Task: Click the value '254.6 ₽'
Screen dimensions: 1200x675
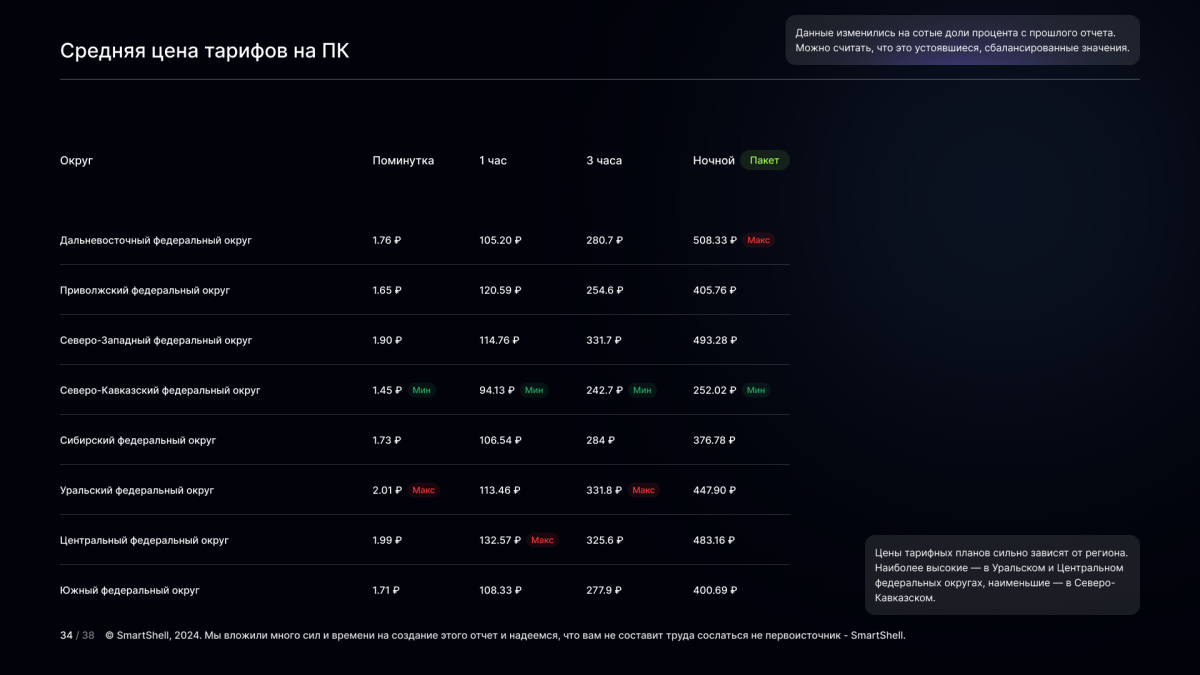Action: tap(605, 291)
